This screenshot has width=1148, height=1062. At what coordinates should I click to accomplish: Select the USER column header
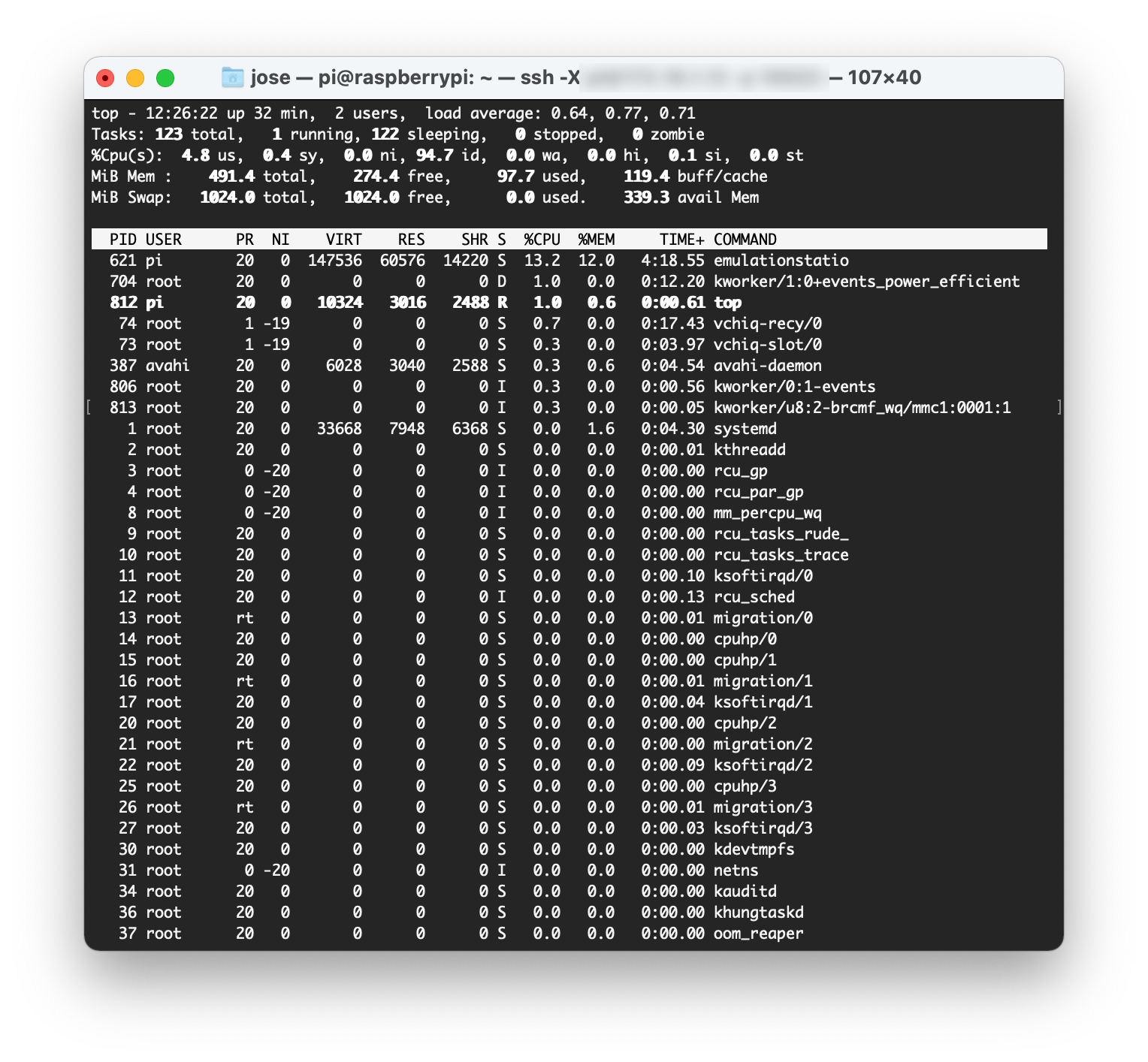point(164,240)
